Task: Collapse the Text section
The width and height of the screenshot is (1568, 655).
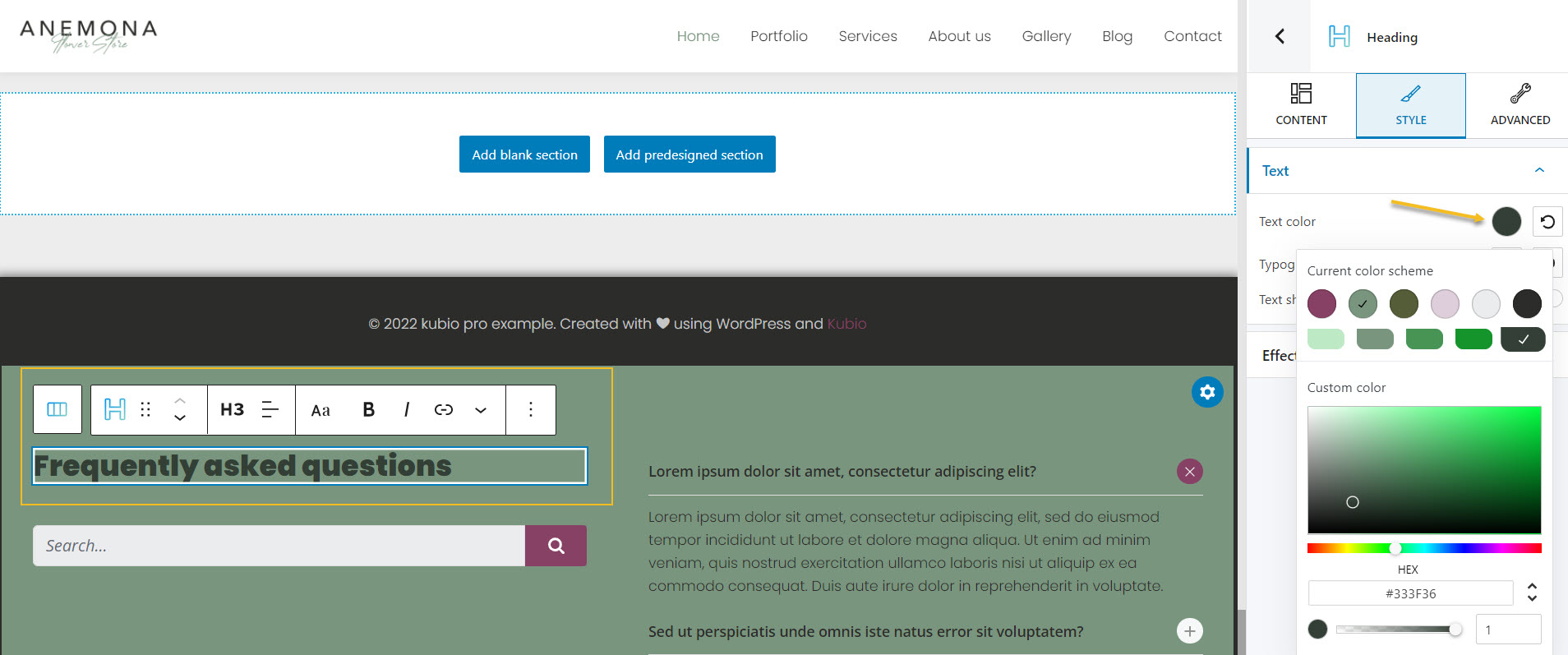Action: pyautogui.click(x=1539, y=170)
